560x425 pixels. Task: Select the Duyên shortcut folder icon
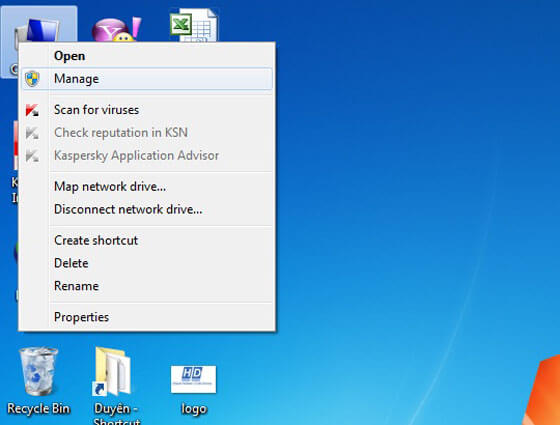pyautogui.click(x=112, y=371)
